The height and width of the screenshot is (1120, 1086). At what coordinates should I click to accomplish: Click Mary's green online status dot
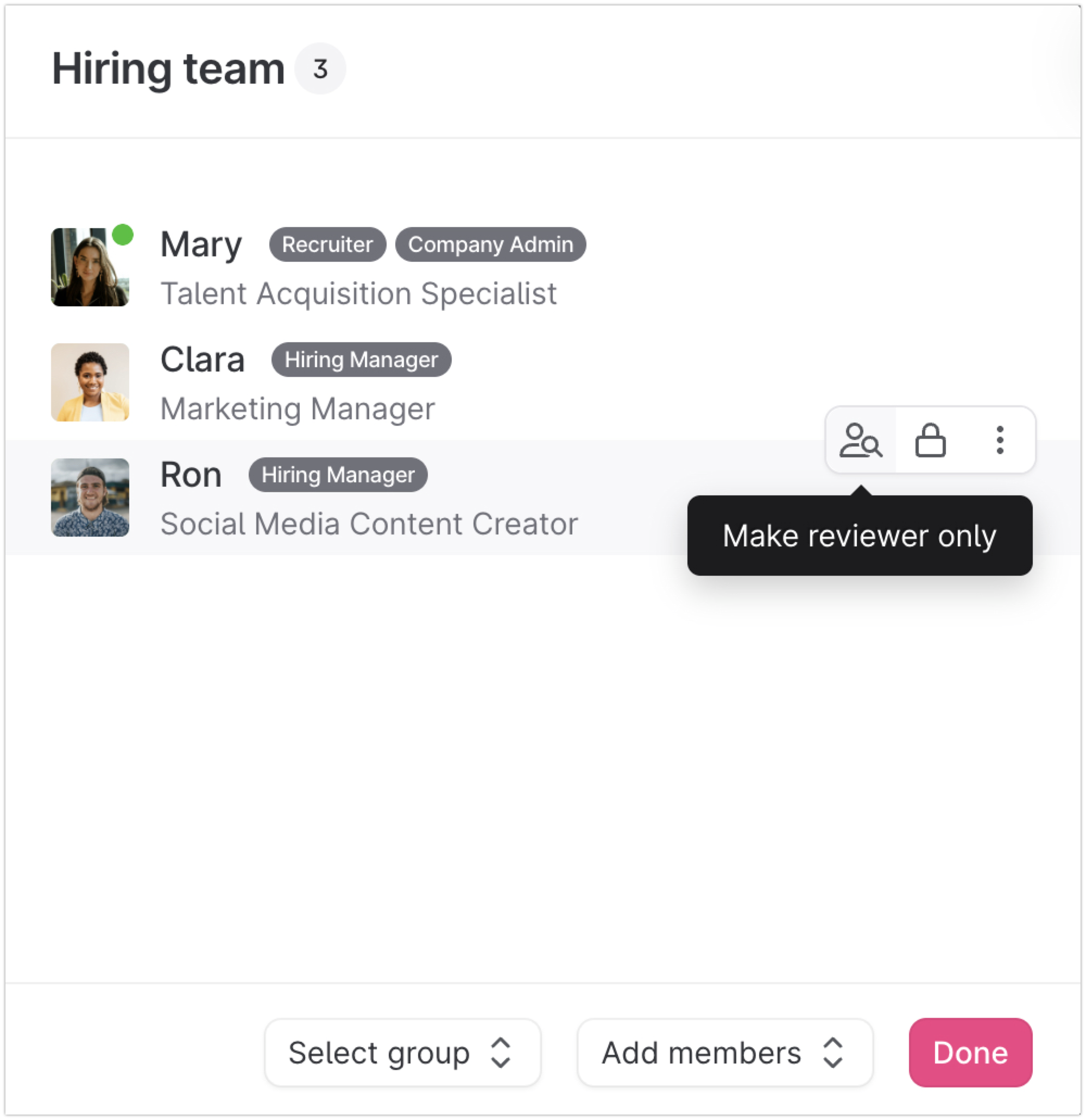122,235
